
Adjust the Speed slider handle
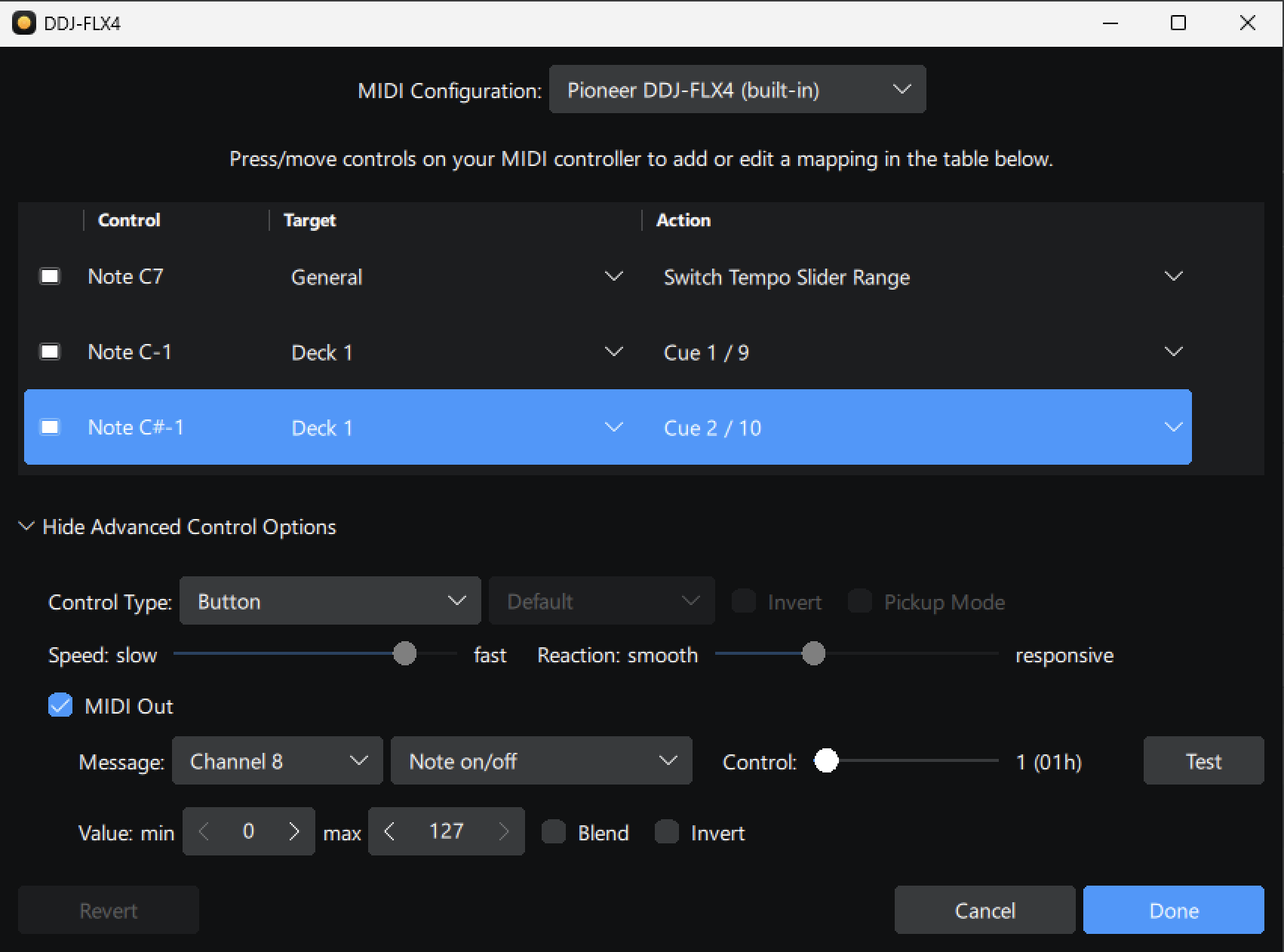pyautogui.click(x=404, y=654)
